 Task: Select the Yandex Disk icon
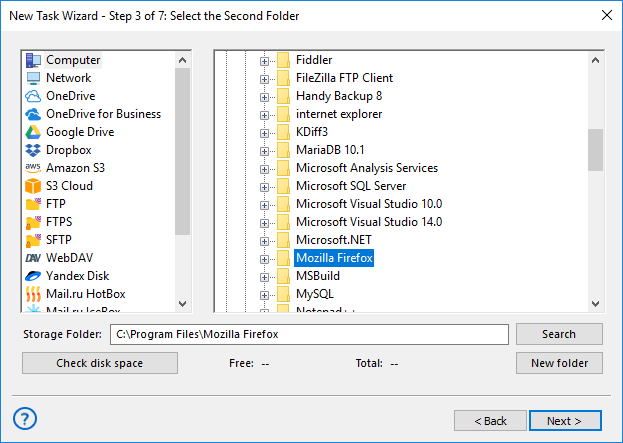pos(33,276)
